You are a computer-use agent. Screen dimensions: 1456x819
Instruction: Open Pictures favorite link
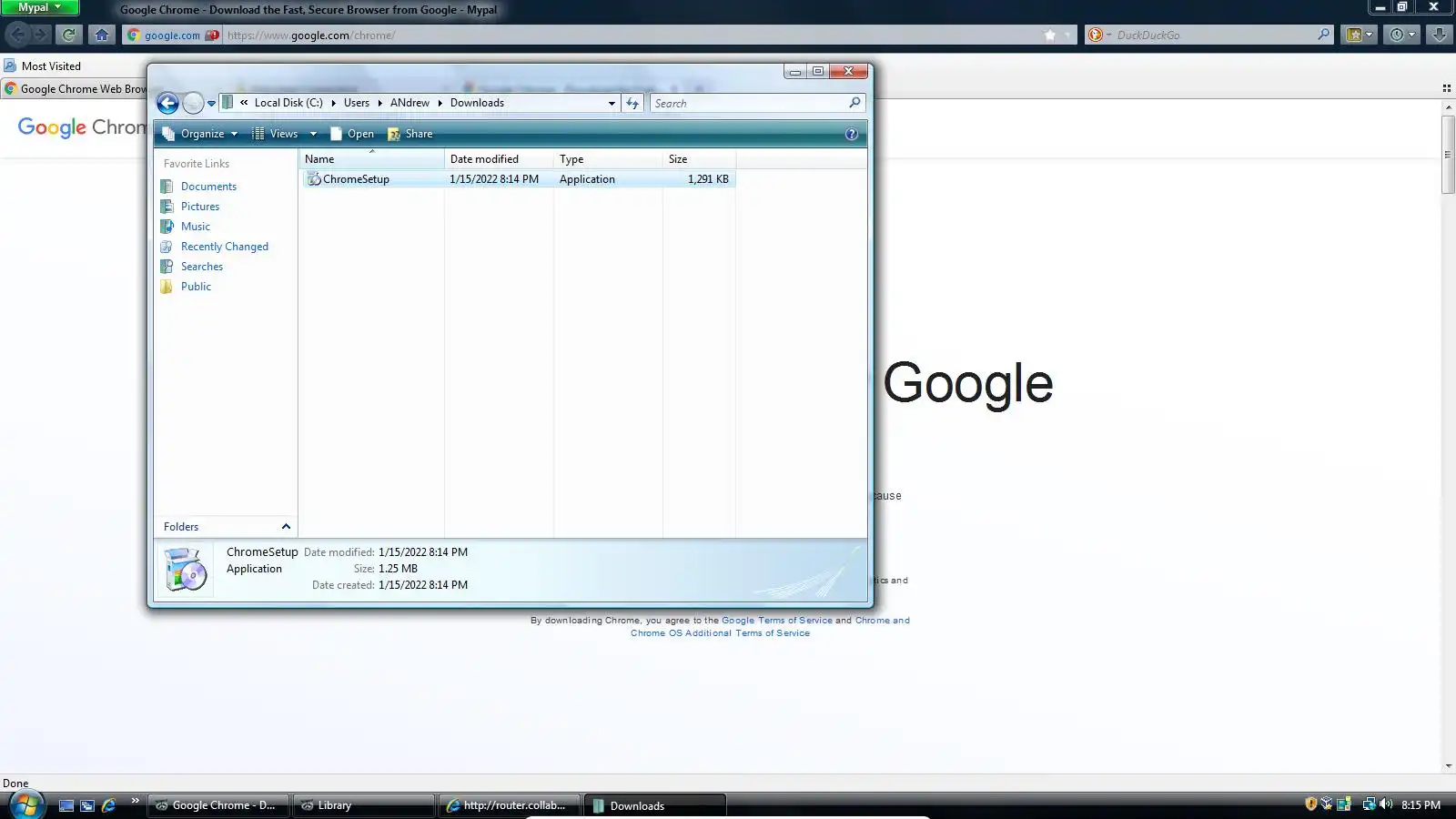200,207
